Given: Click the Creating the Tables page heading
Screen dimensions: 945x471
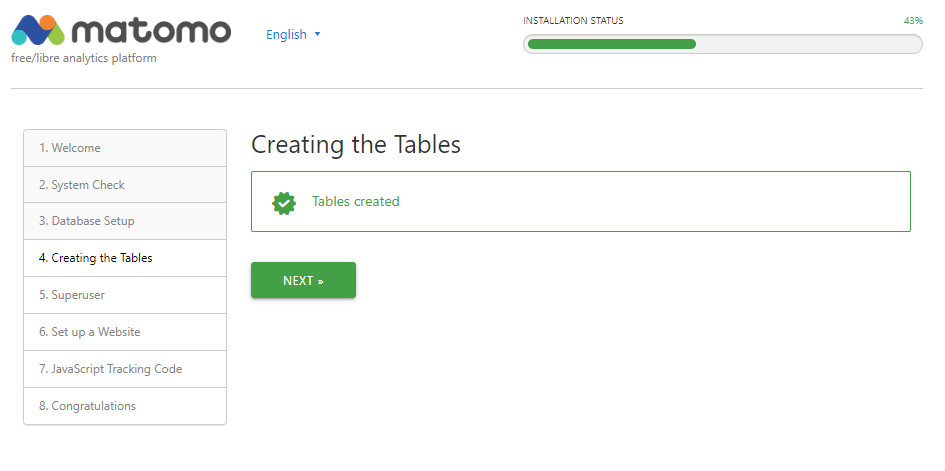Looking at the screenshot, I should coord(356,145).
